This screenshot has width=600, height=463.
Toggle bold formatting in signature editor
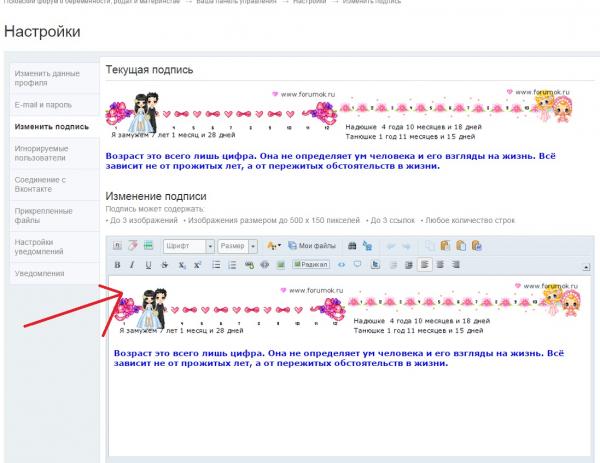tap(117, 265)
